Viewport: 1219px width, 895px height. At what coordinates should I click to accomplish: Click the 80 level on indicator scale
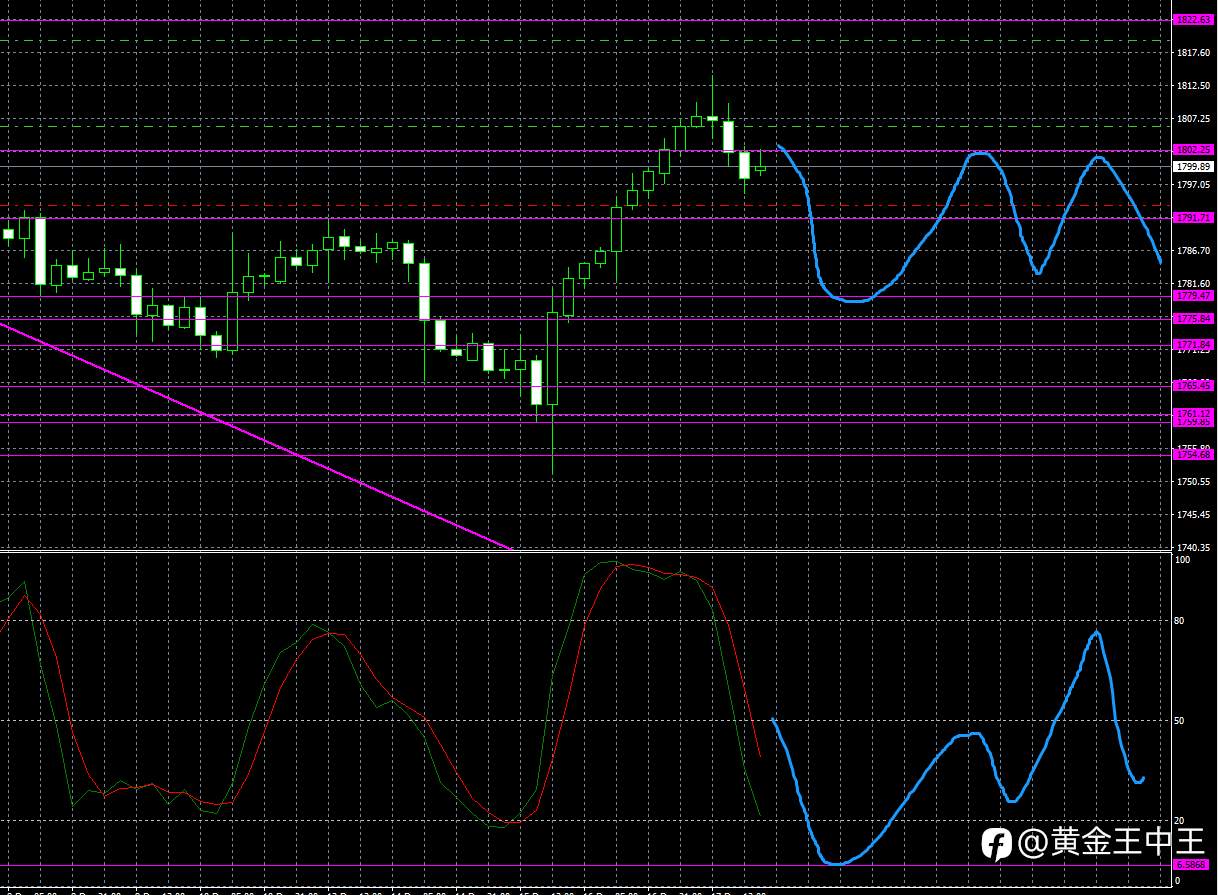tap(1180, 621)
